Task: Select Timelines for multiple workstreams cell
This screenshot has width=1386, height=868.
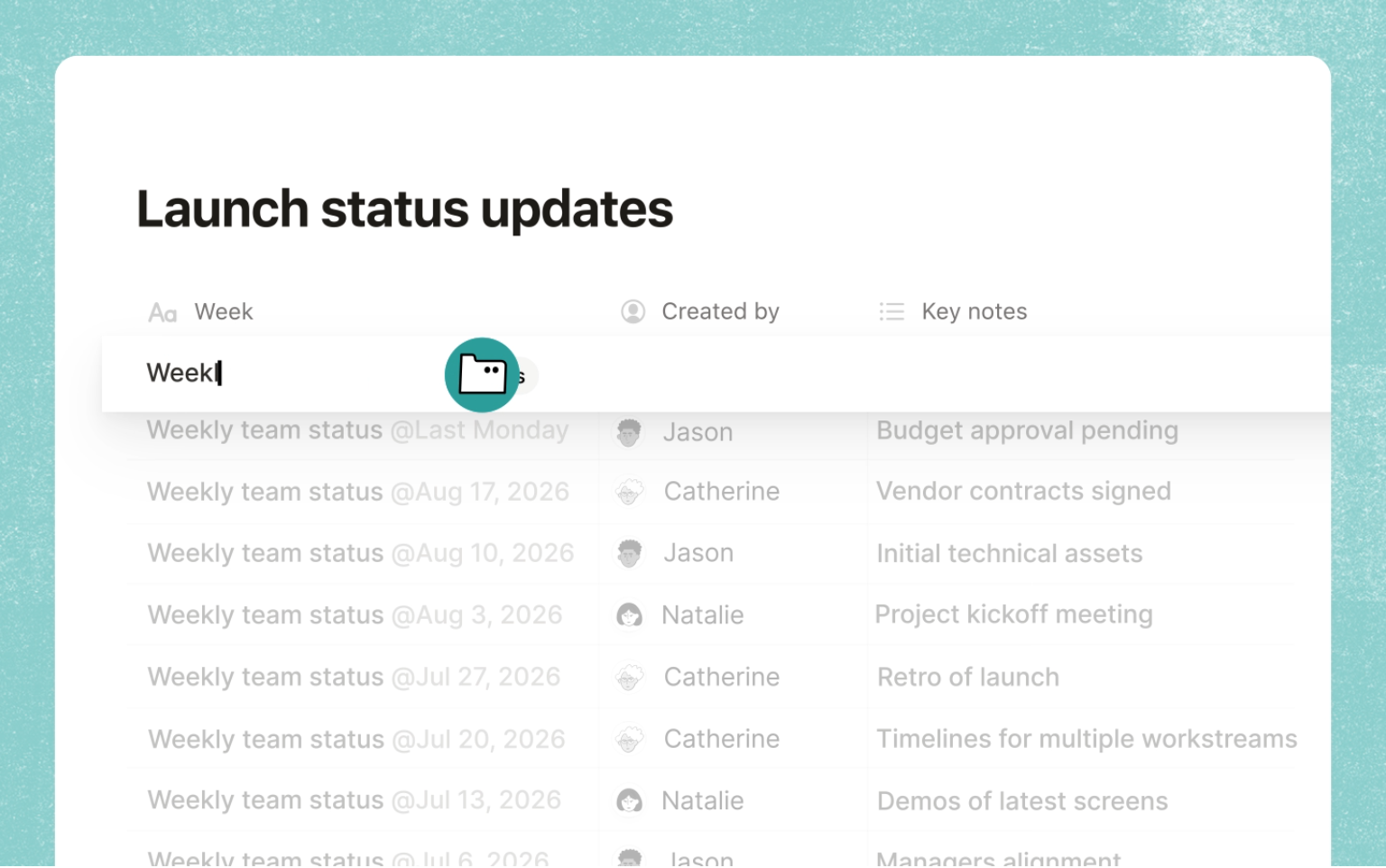Action: (1086, 740)
